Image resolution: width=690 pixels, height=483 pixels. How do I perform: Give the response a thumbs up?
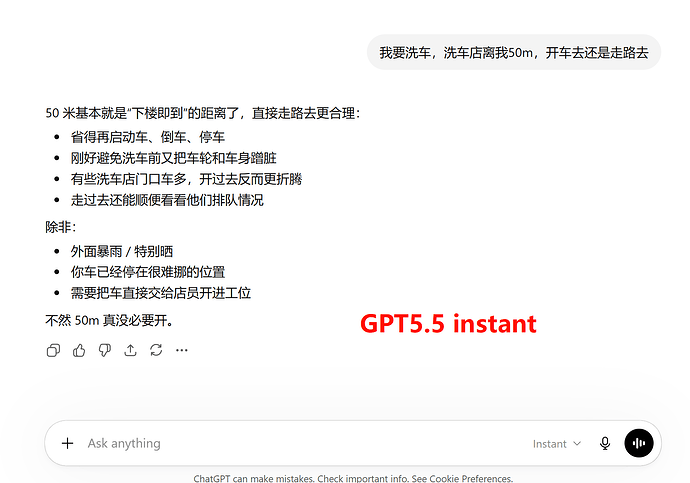[x=79, y=350]
